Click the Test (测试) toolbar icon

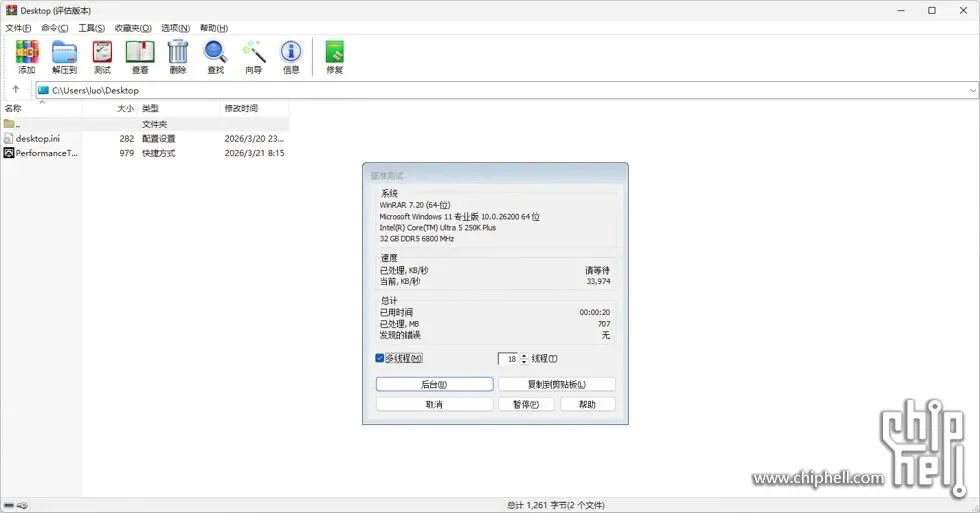click(102, 57)
